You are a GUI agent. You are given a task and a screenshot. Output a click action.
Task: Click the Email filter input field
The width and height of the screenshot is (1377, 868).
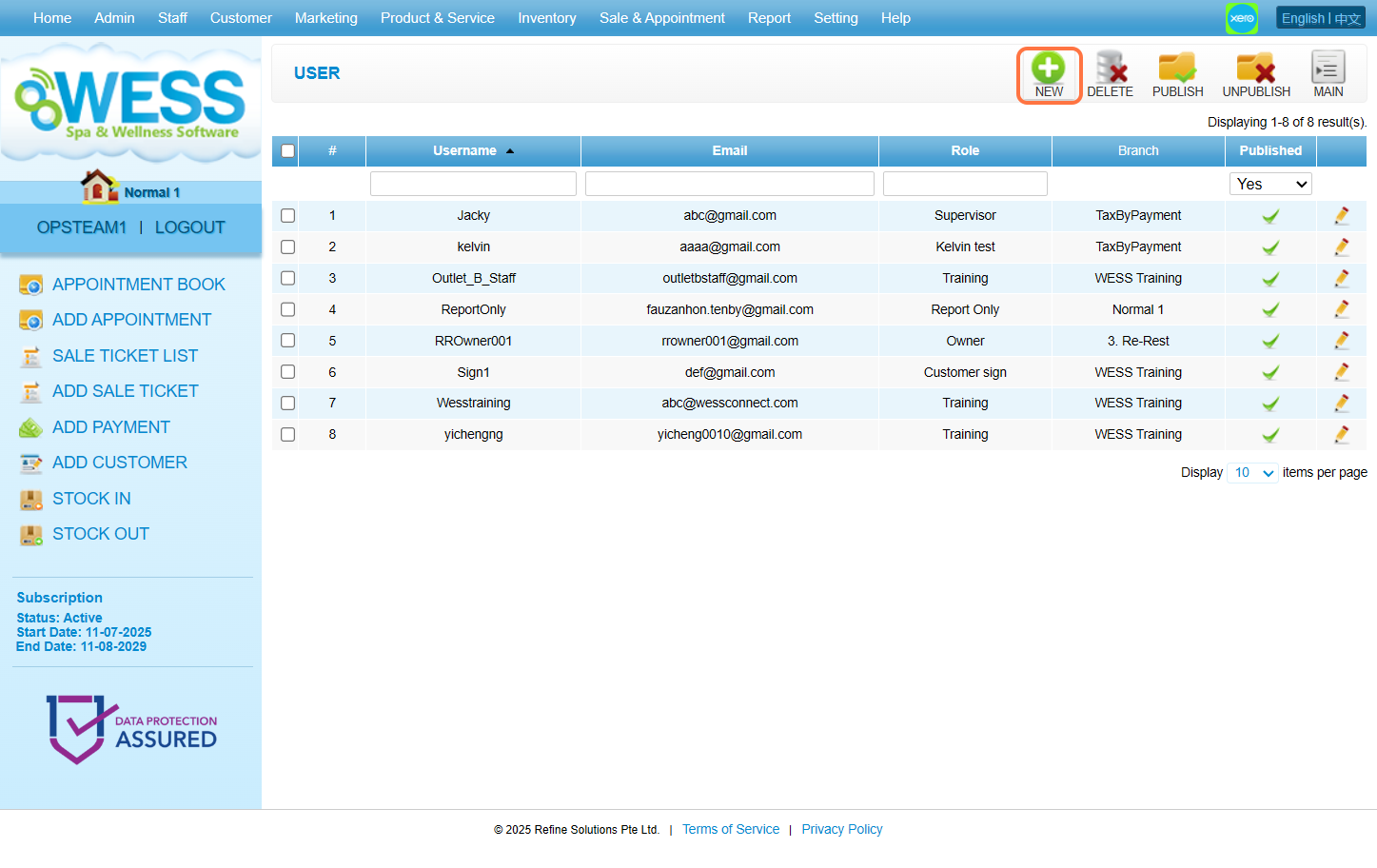[729, 184]
